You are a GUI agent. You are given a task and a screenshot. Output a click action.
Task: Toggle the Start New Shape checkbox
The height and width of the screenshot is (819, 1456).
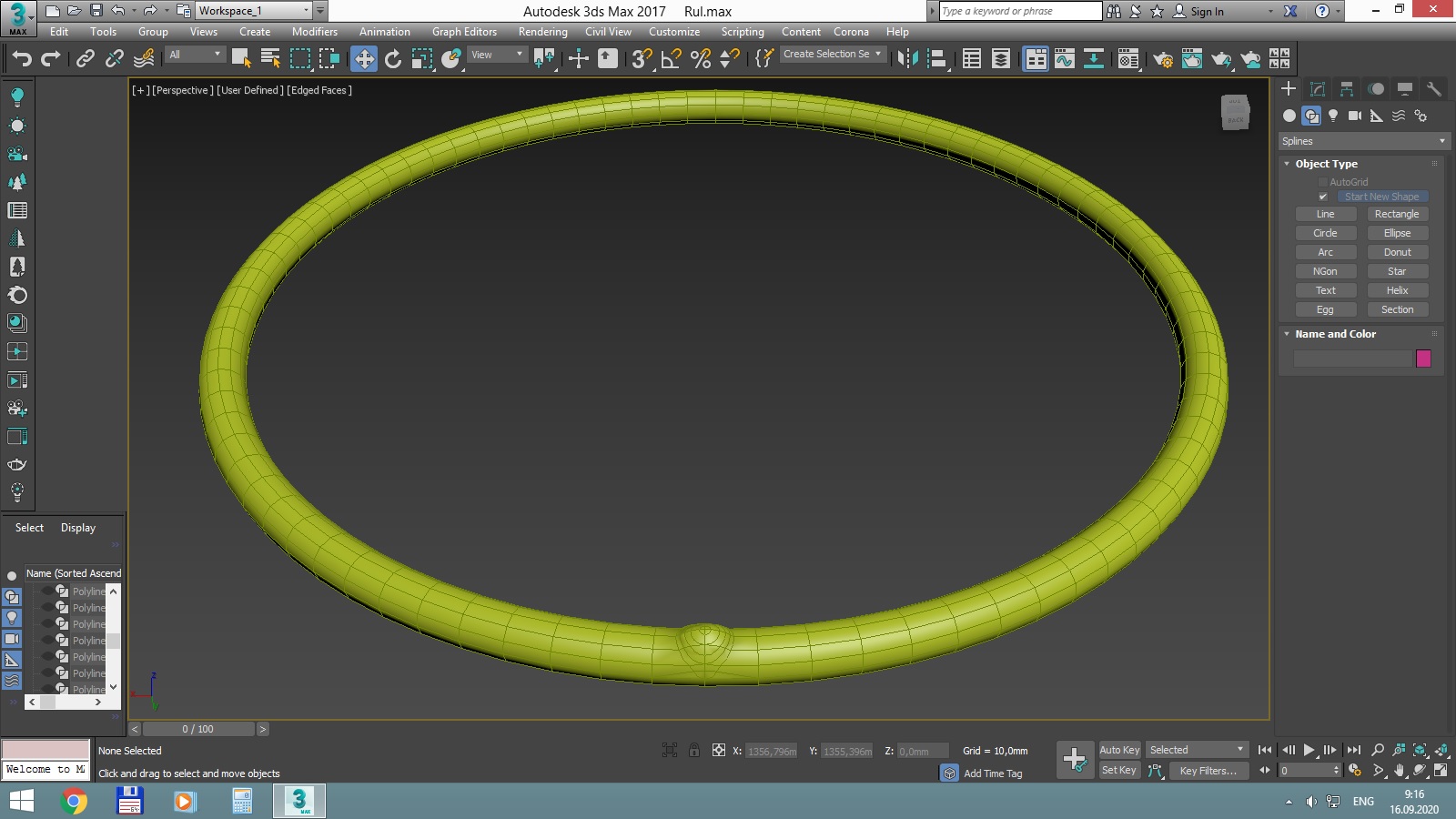click(x=1323, y=197)
